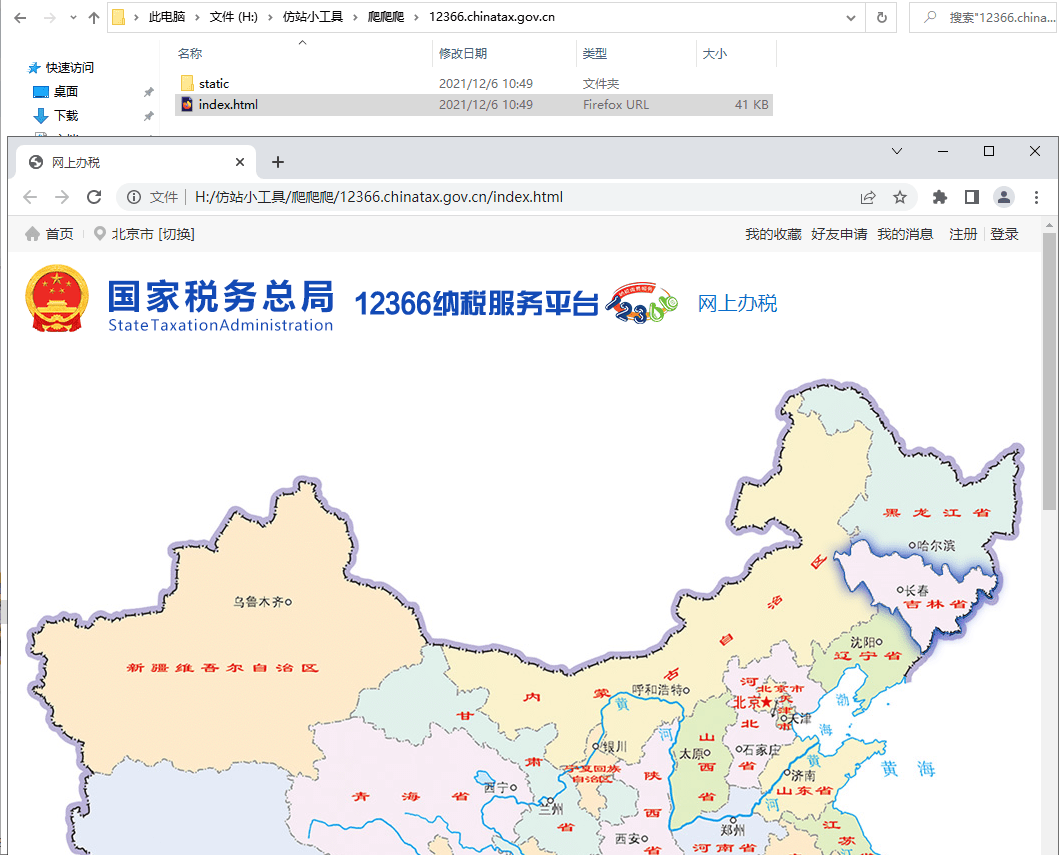Open the browser profile menu

point(1004,198)
